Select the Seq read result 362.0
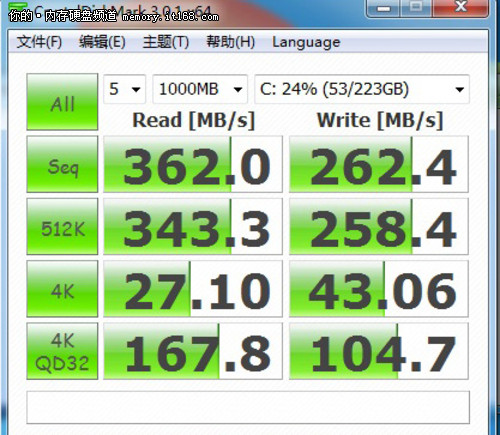500x435 pixels. [x=193, y=164]
